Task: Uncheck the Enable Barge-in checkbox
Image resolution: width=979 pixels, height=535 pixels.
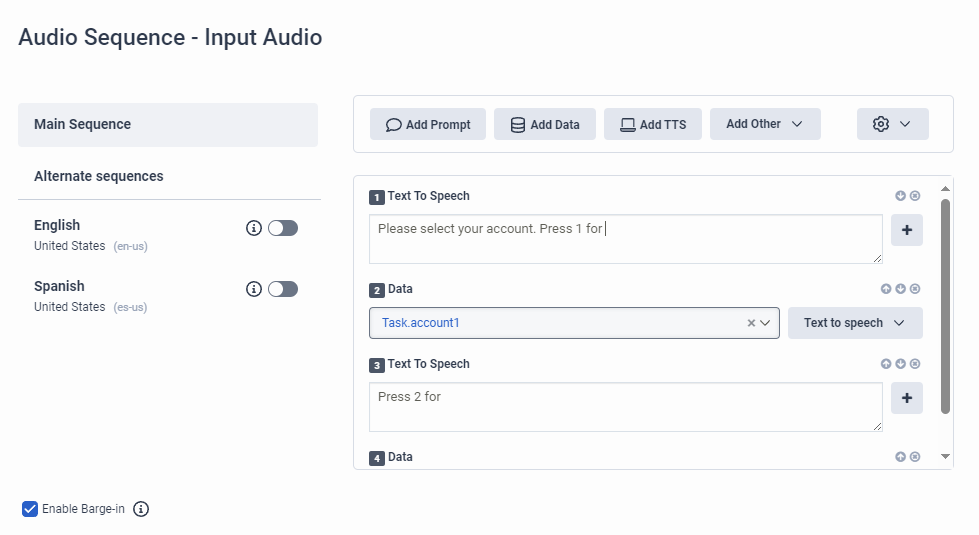Action: pos(30,509)
